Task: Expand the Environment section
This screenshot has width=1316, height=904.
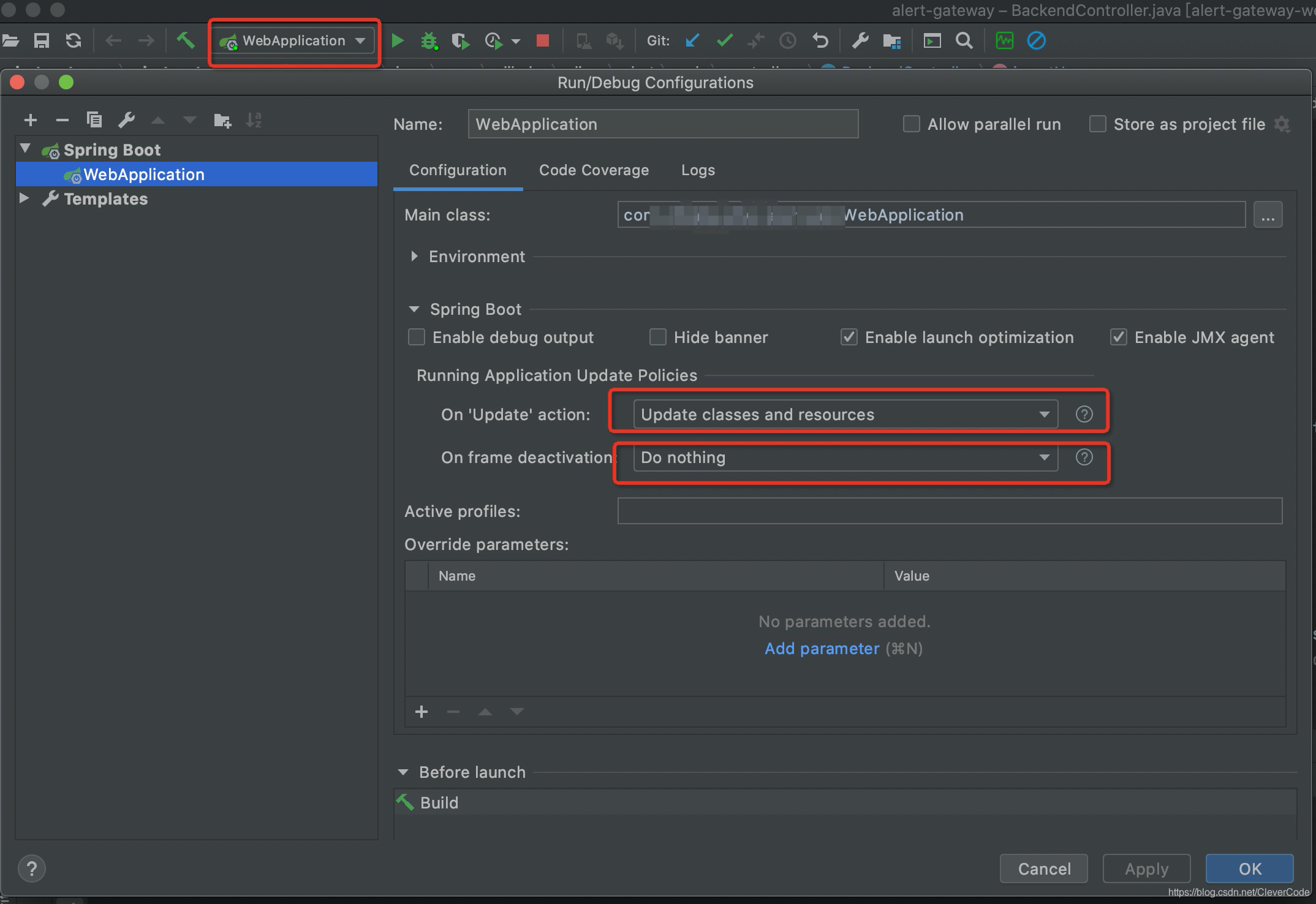Action: (414, 257)
